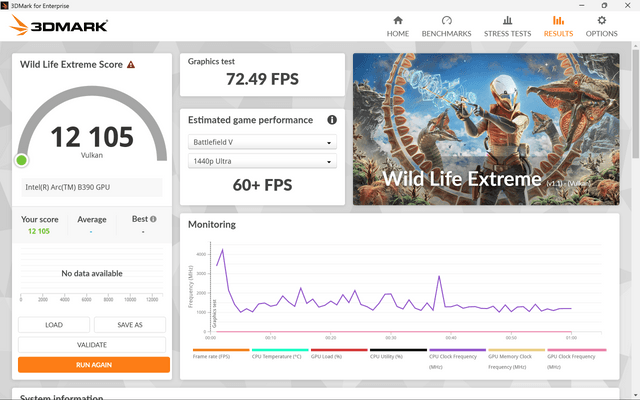This screenshot has width=640, height=400.
Task: Click the Average label
Action: point(92,220)
